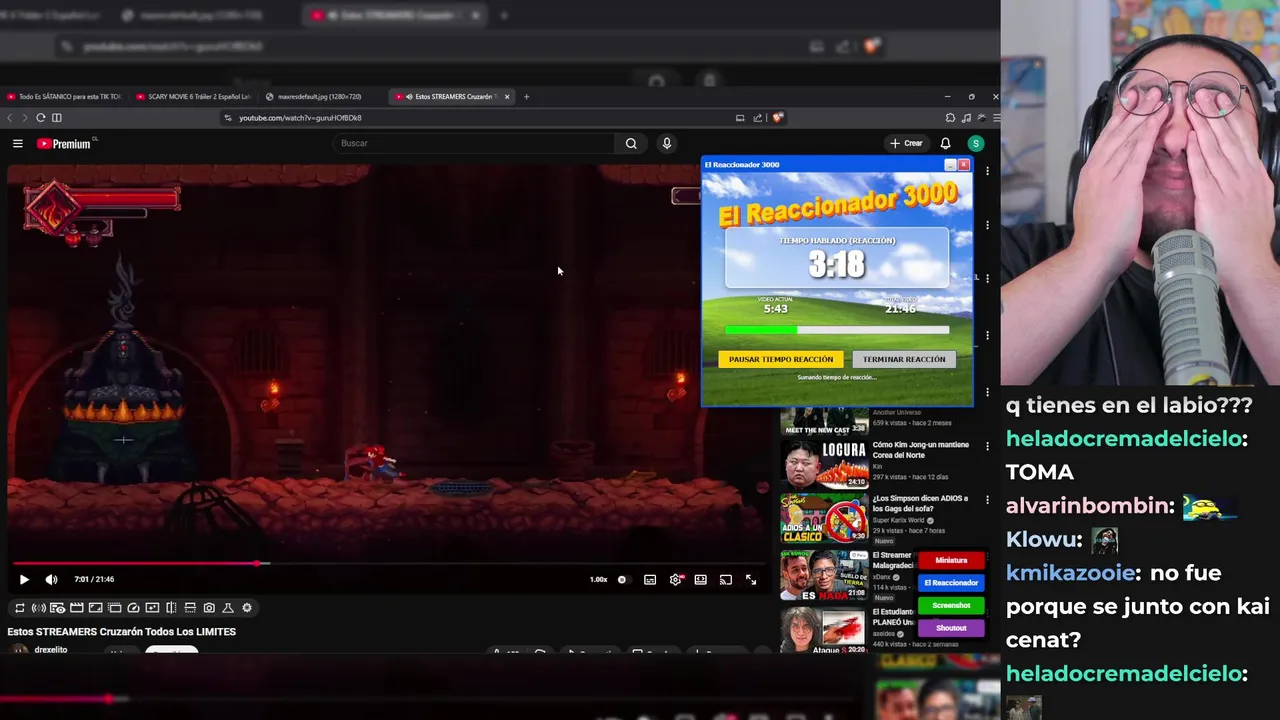Click the audio boost waves icon
This screenshot has height=720, width=1280.
click(38, 608)
